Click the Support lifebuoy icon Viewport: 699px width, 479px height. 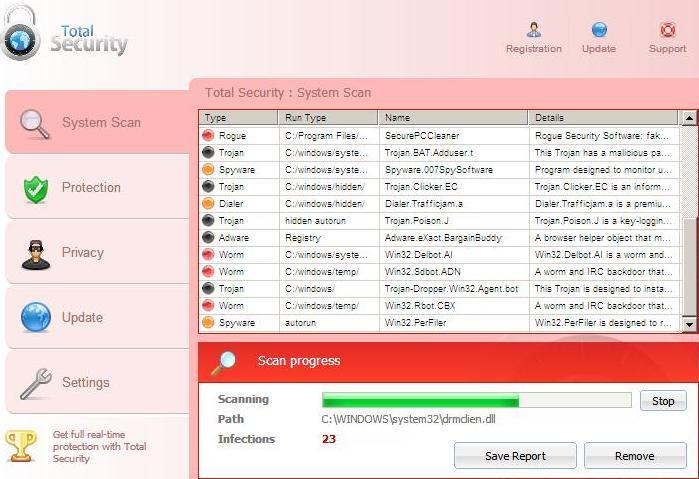[x=667, y=30]
